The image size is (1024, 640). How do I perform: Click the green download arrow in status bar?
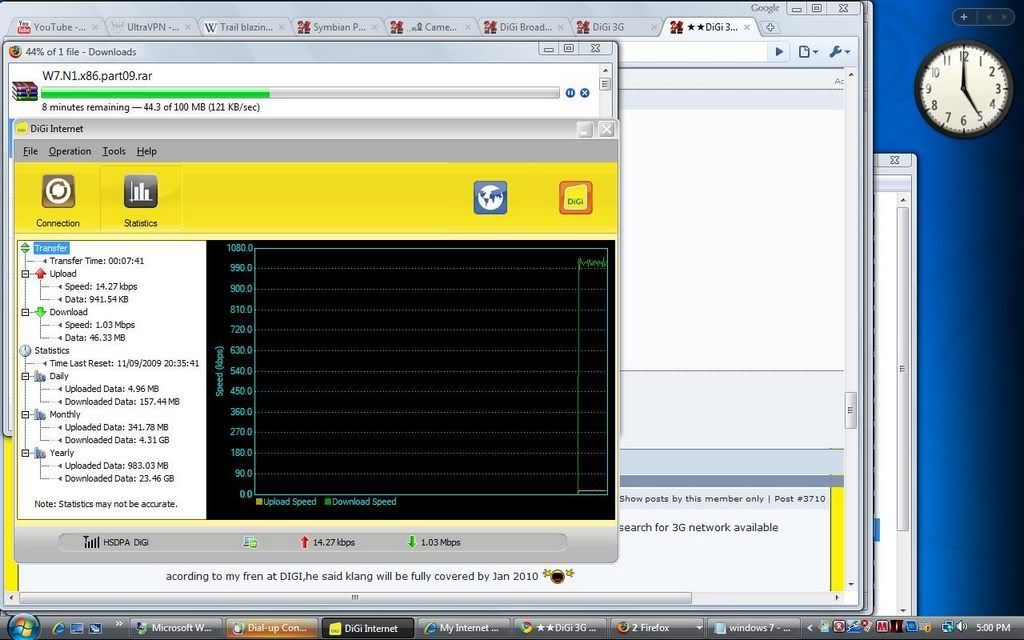tap(411, 542)
